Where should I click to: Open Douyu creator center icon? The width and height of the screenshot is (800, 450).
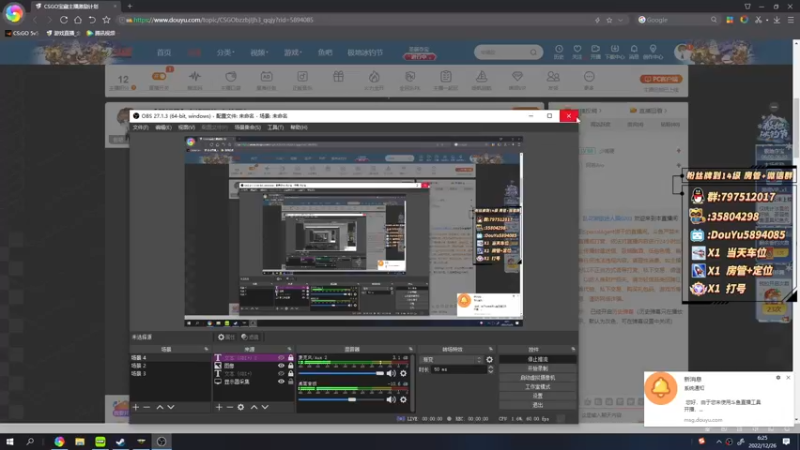point(653,52)
